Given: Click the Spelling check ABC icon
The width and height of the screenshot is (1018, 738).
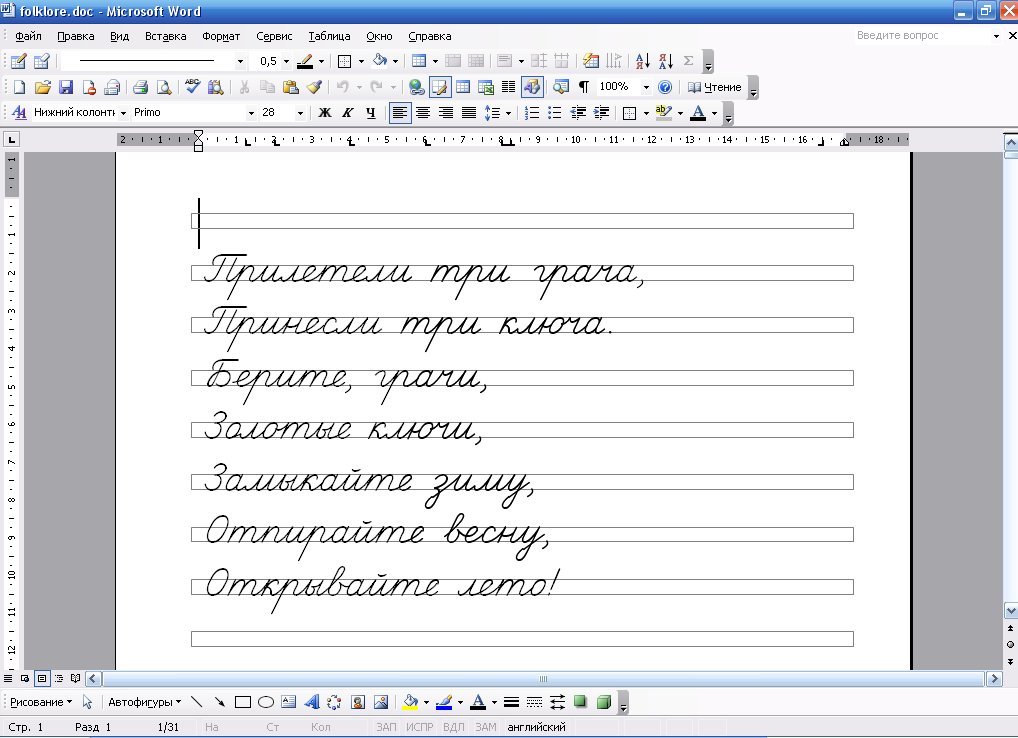Looking at the screenshot, I should 192,87.
